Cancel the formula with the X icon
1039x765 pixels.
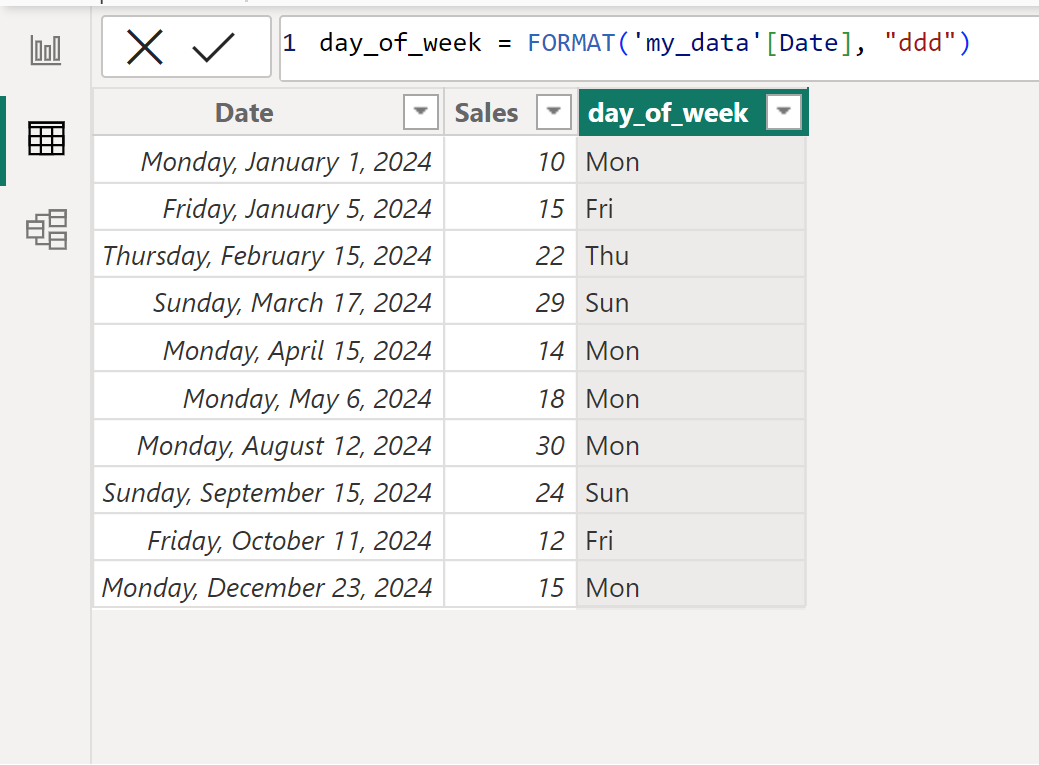[x=144, y=48]
